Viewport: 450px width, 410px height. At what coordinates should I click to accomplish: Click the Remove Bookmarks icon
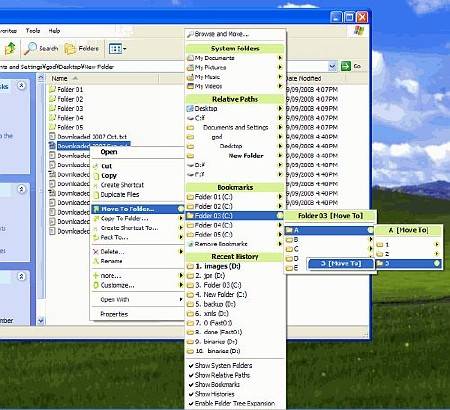190,244
